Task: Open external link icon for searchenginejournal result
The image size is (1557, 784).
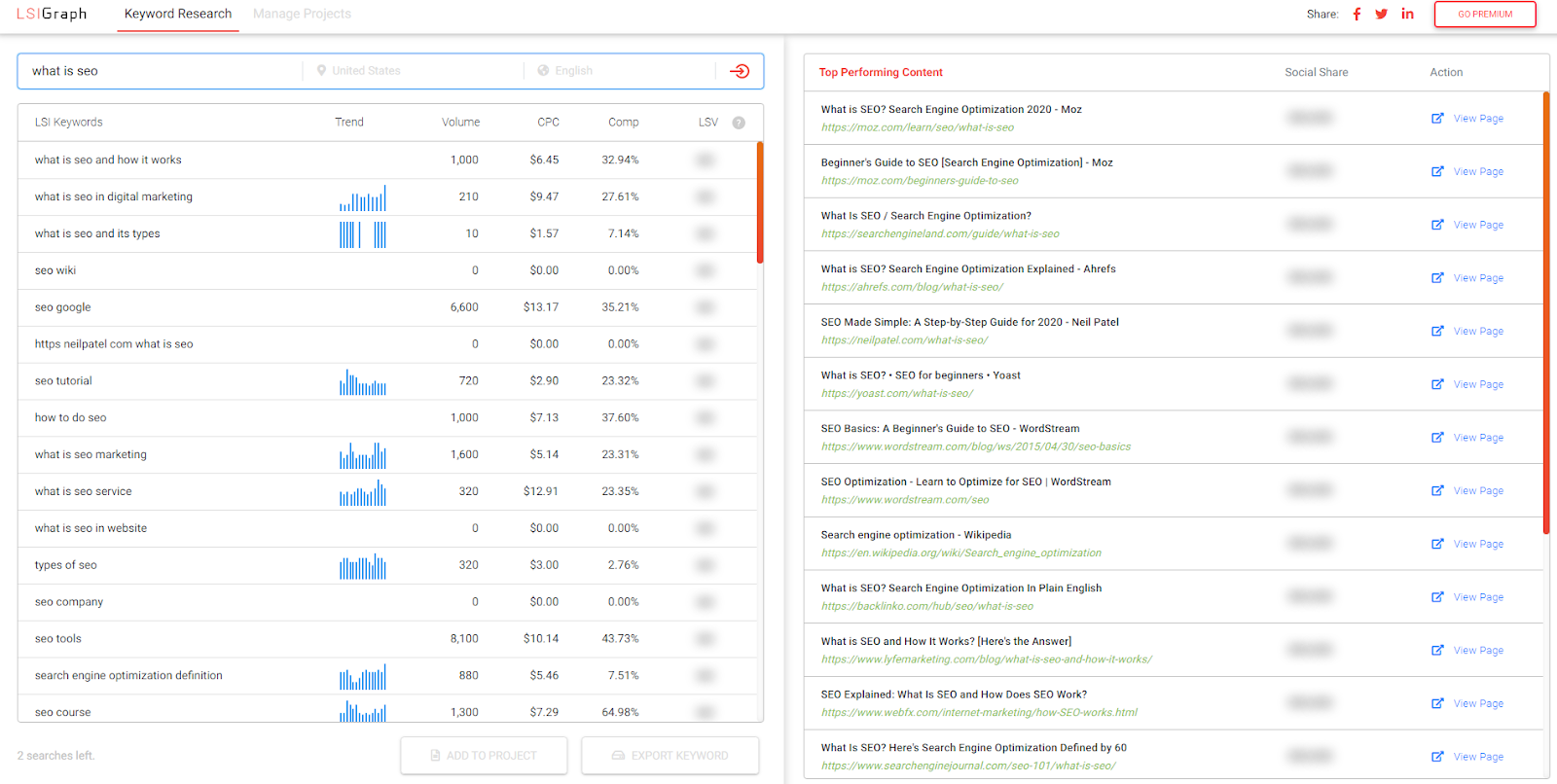Action: [x=1437, y=757]
